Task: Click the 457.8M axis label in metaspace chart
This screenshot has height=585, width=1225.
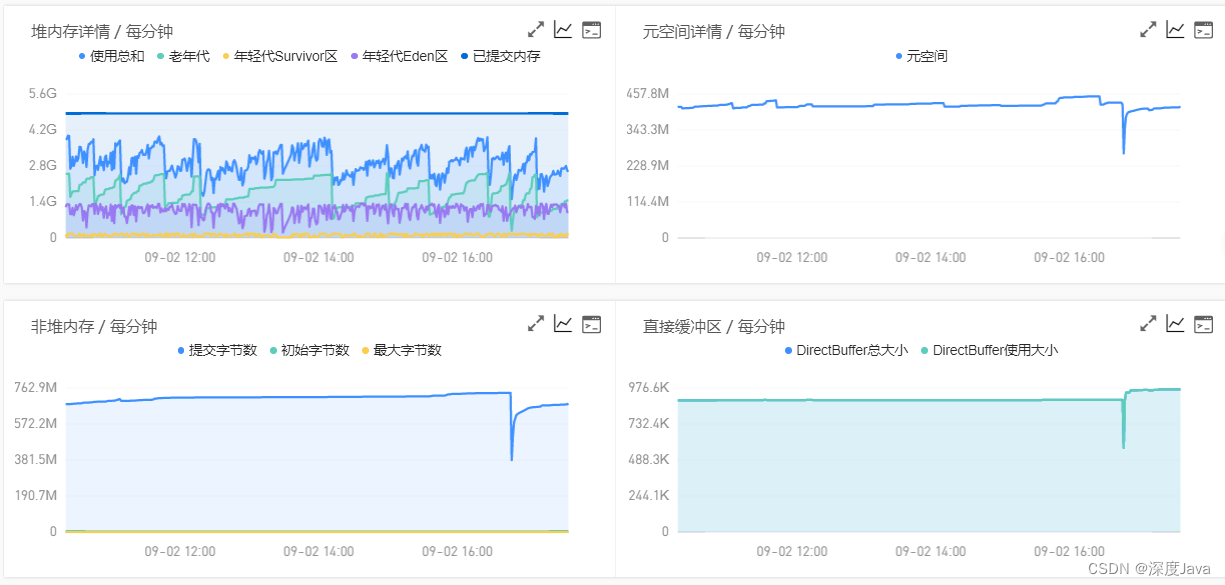Action: pos(646,93)
